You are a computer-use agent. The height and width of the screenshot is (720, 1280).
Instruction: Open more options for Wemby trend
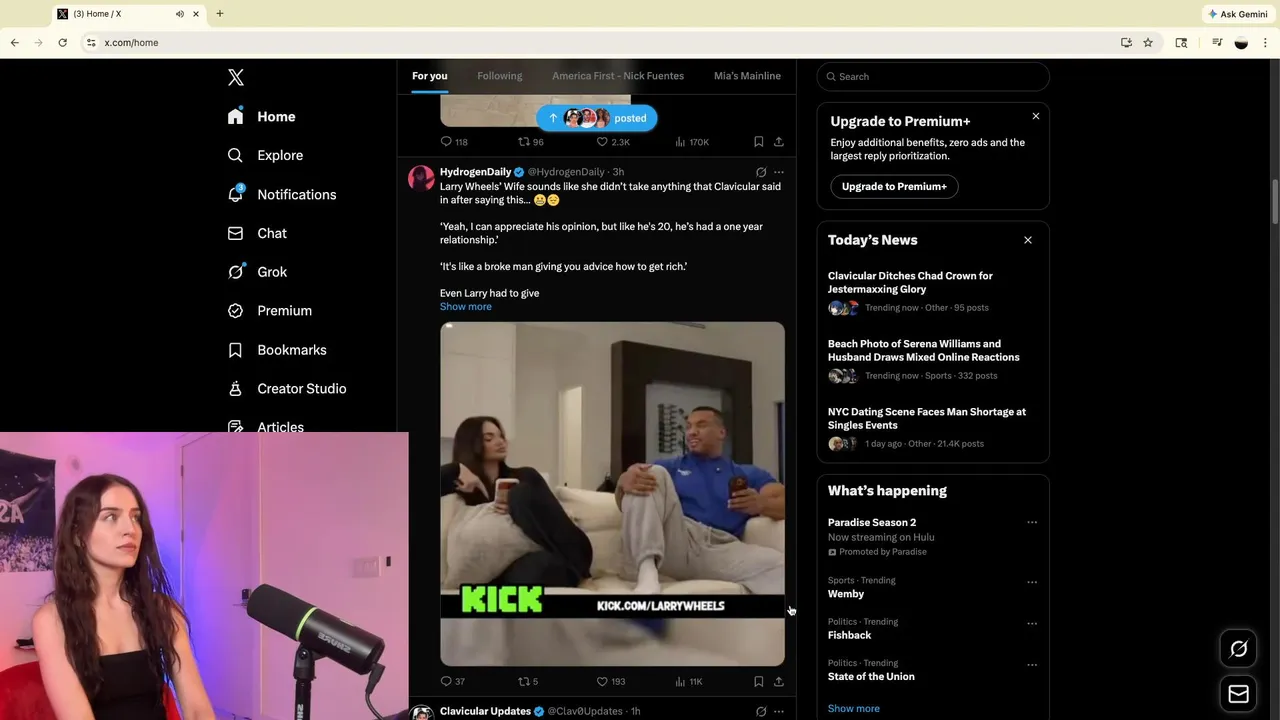click(1032, 581)
